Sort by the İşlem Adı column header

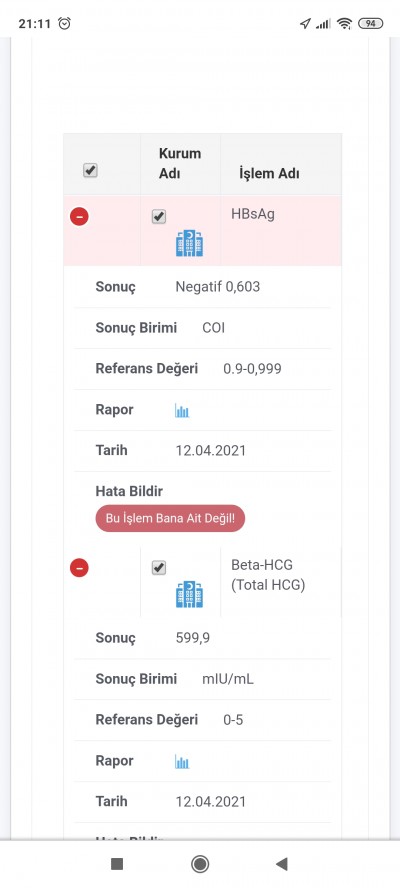click(269, 174)
